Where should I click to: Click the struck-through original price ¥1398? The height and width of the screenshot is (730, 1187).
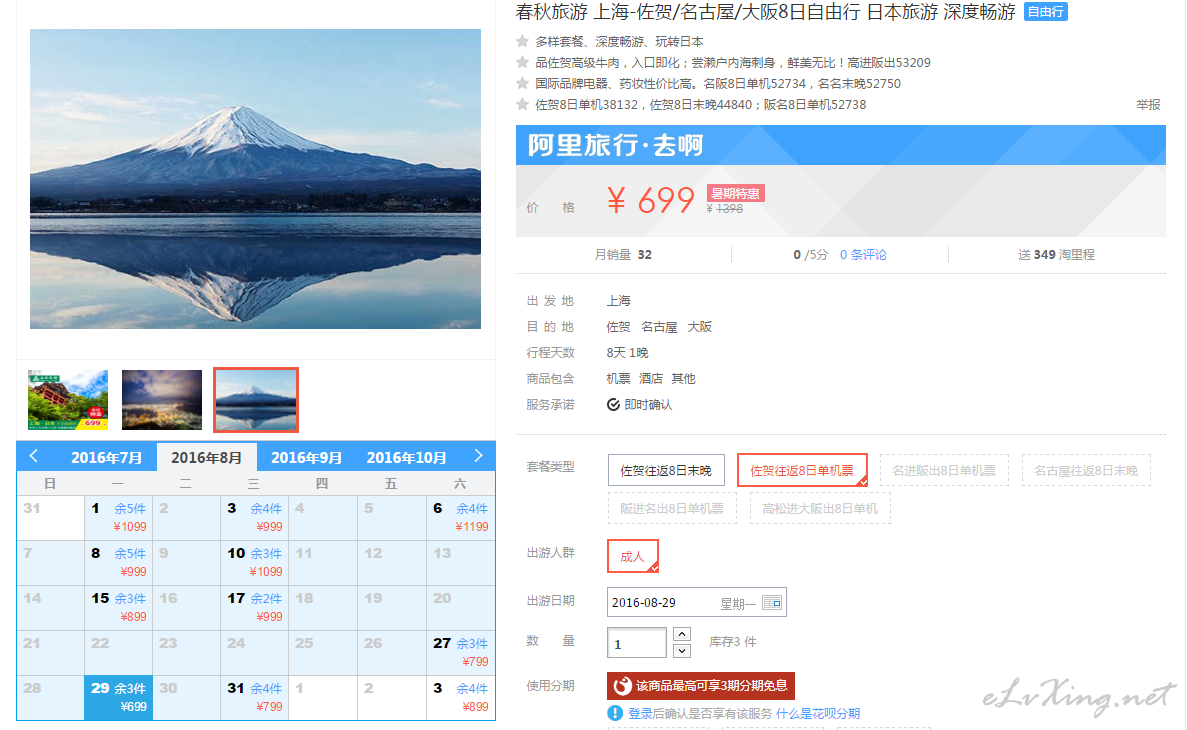pos(724,209)
